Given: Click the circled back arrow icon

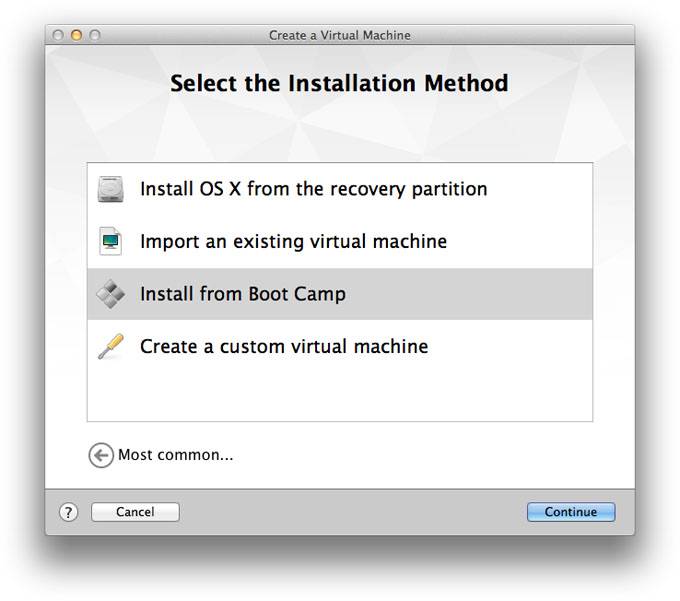Looking at the screenshot, I should point(101,455).
